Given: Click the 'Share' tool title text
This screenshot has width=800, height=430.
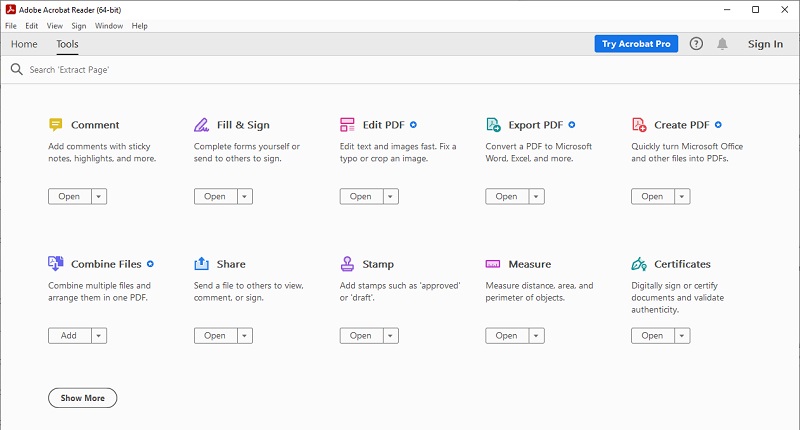Looking at the screenshot, I should [x=231, y=264].
